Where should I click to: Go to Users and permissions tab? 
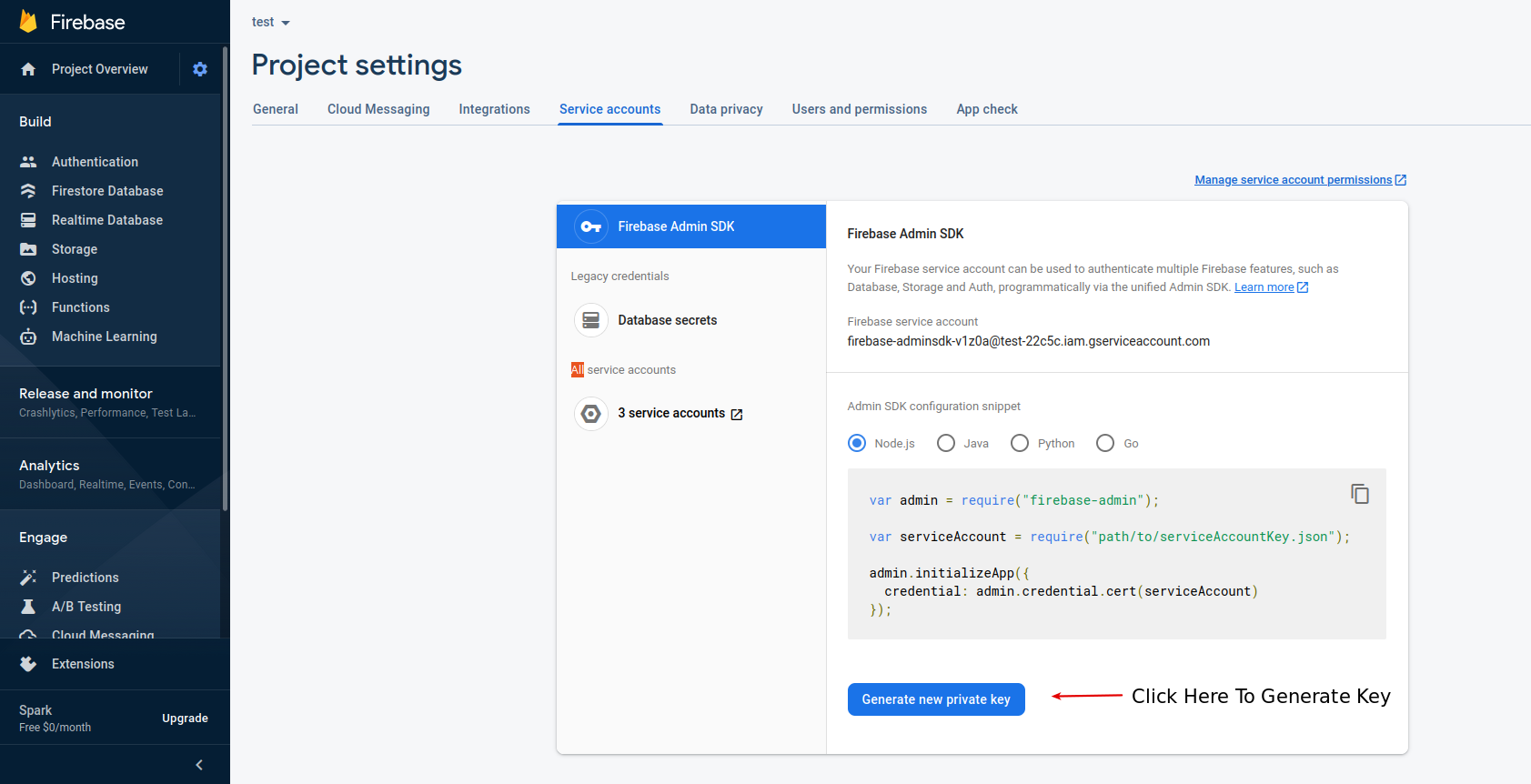(860, 109)
